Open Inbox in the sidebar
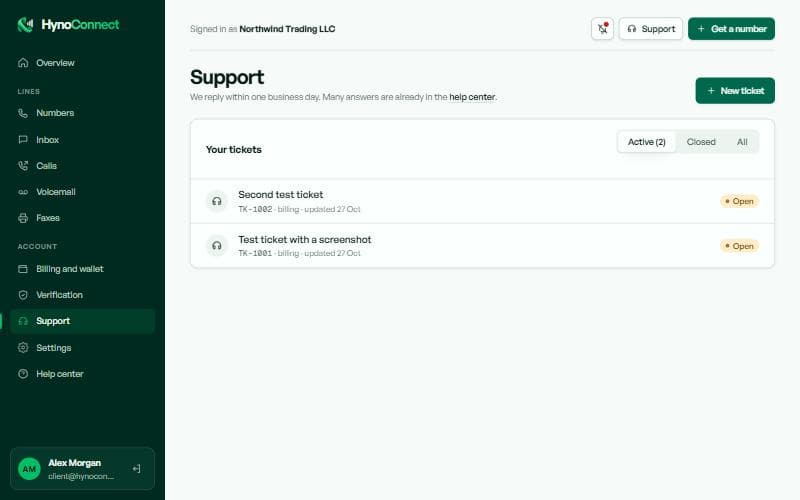This screenshot has height=500, width=800. tap(83, 140)
